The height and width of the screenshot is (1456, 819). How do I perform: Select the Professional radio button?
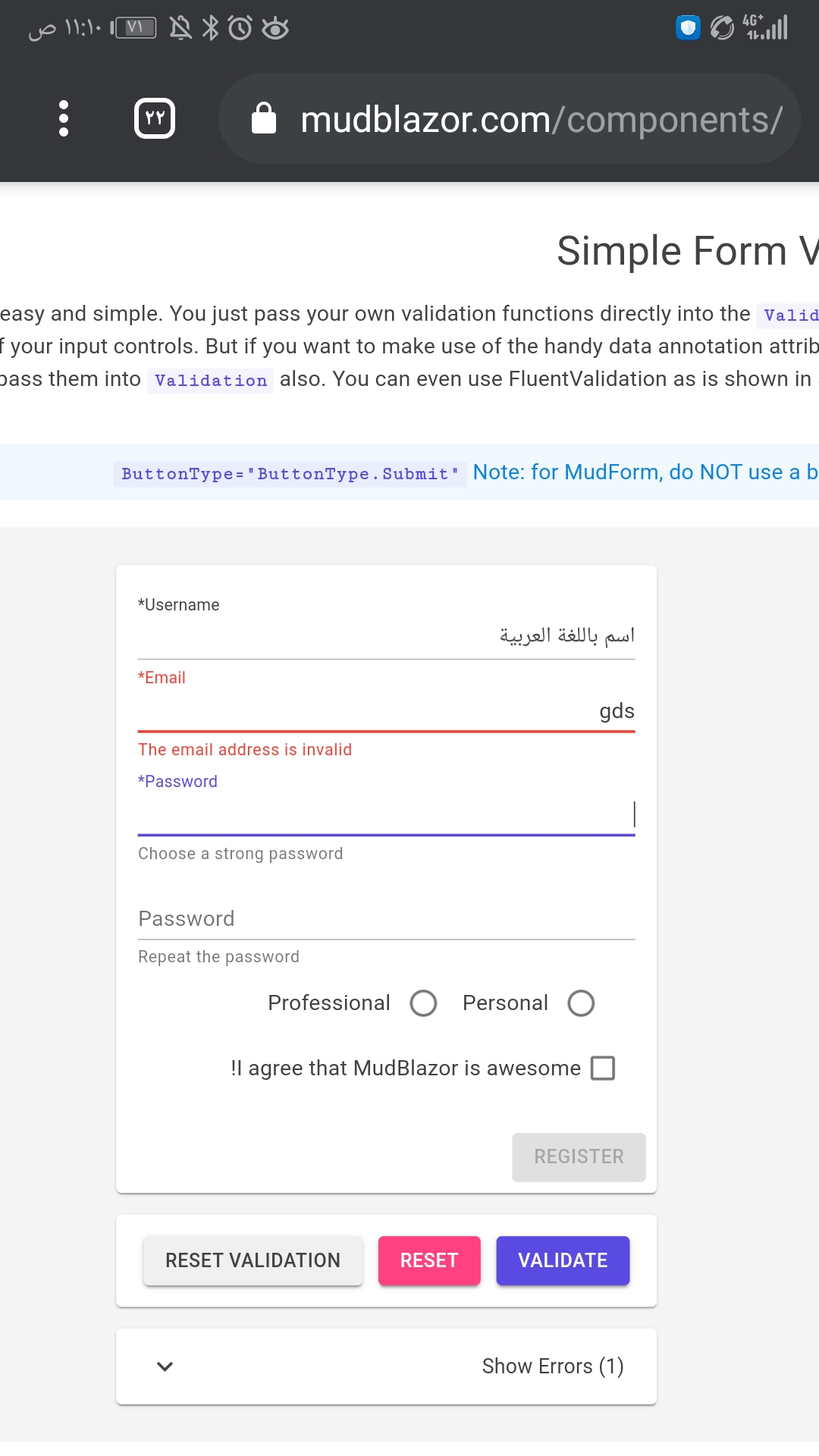tap(423, 1003)
